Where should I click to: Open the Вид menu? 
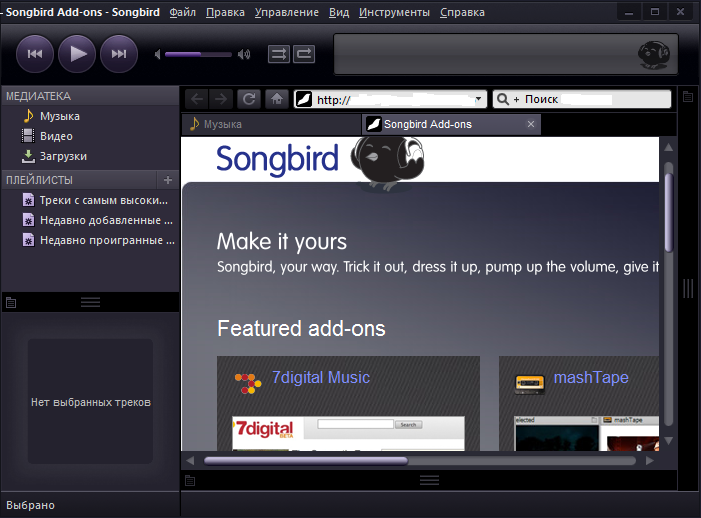(339, 12)
